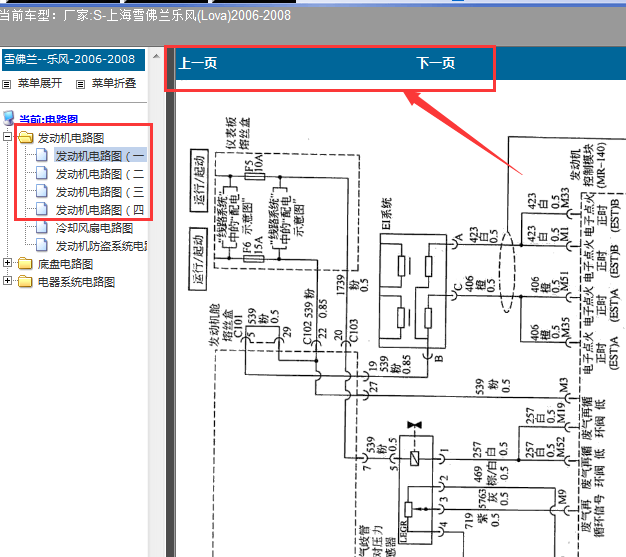Click connector label C101 in diagram
This screenshot has height=557, width=626.
pyautogui.click(x=238, y=327)
